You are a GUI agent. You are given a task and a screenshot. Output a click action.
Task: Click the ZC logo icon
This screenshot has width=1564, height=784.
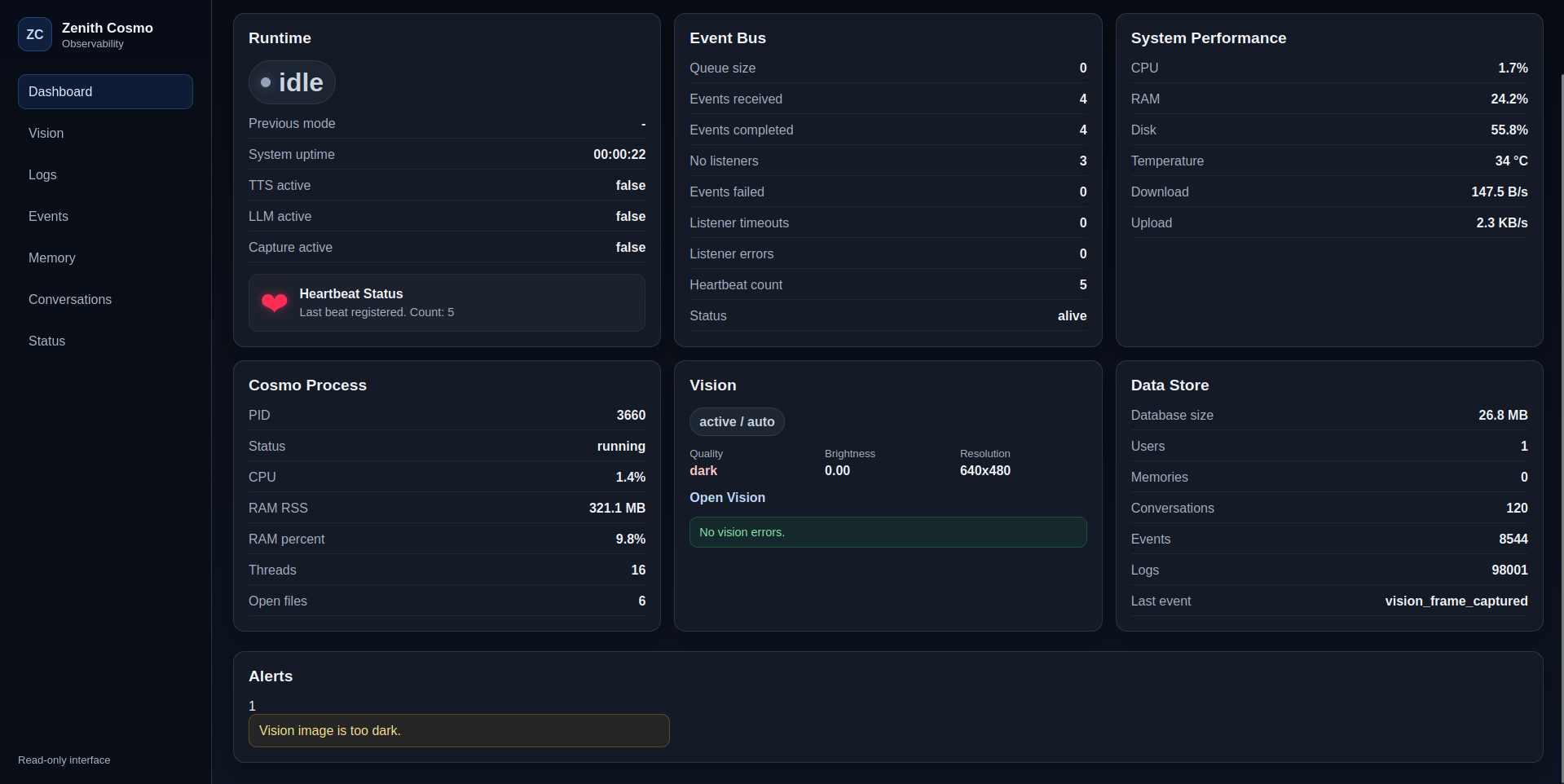35,34
